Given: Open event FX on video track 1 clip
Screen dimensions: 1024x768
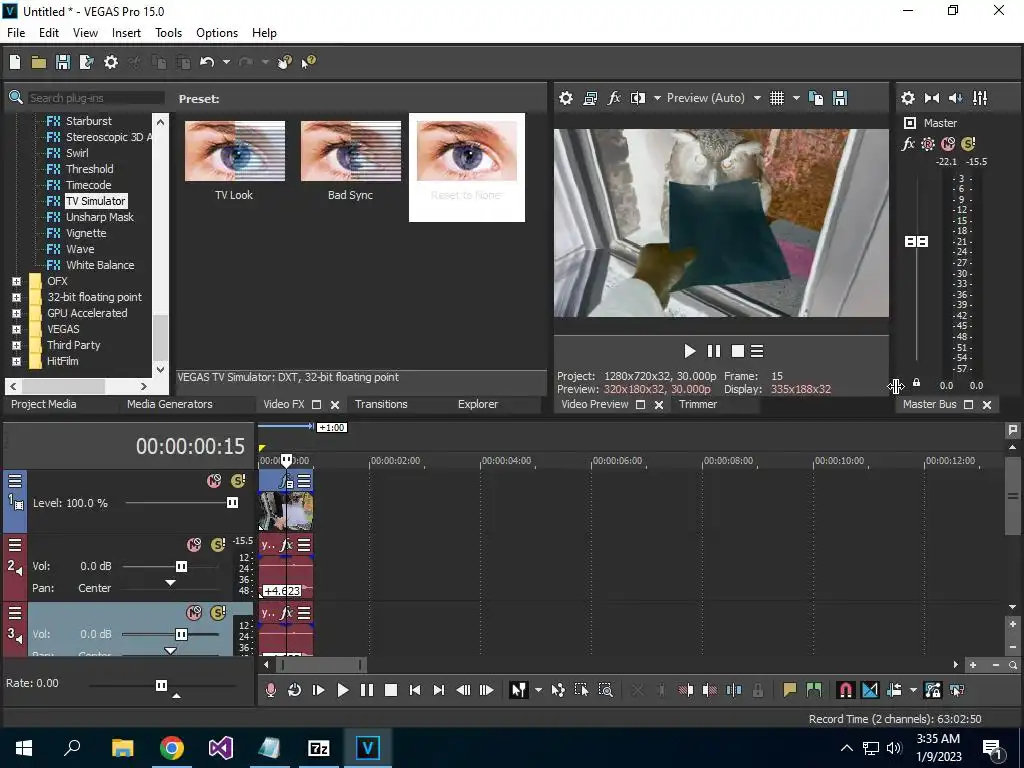Looking at the screenshot, I should click(286, 482).
